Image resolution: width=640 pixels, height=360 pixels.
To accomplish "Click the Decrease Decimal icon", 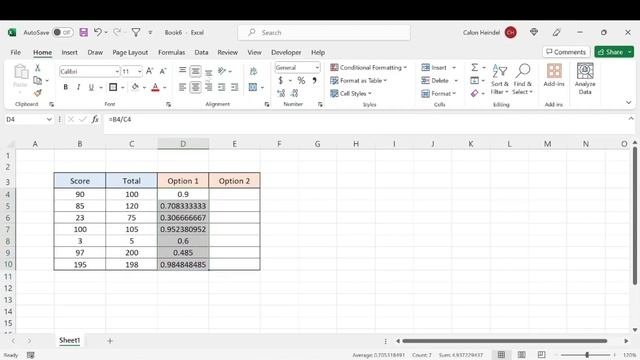I will [295, 93].
